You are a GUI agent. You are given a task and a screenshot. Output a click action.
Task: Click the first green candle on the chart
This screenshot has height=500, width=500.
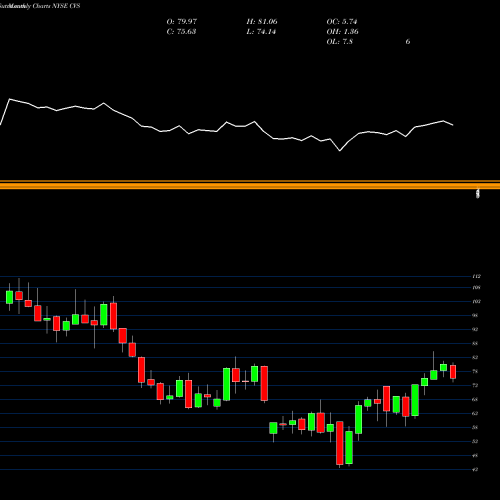pos(9,297)
